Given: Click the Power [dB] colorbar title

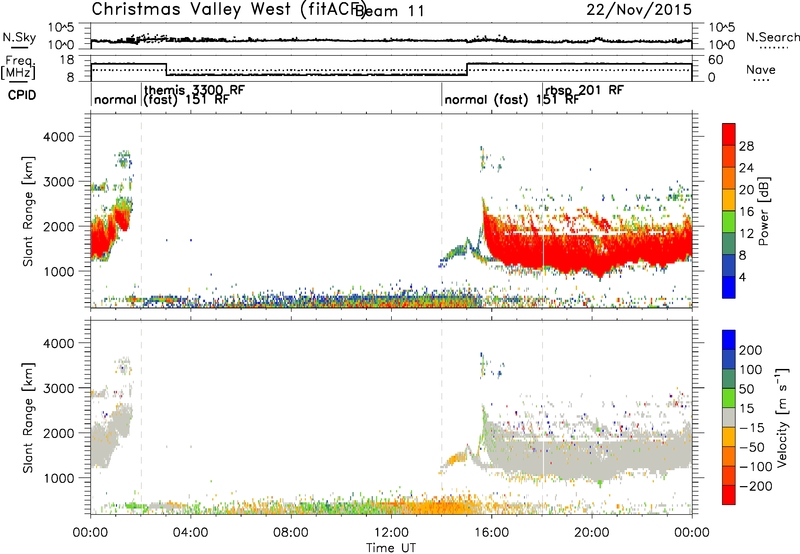Looking at the screenshot, I should pos(763,211).
